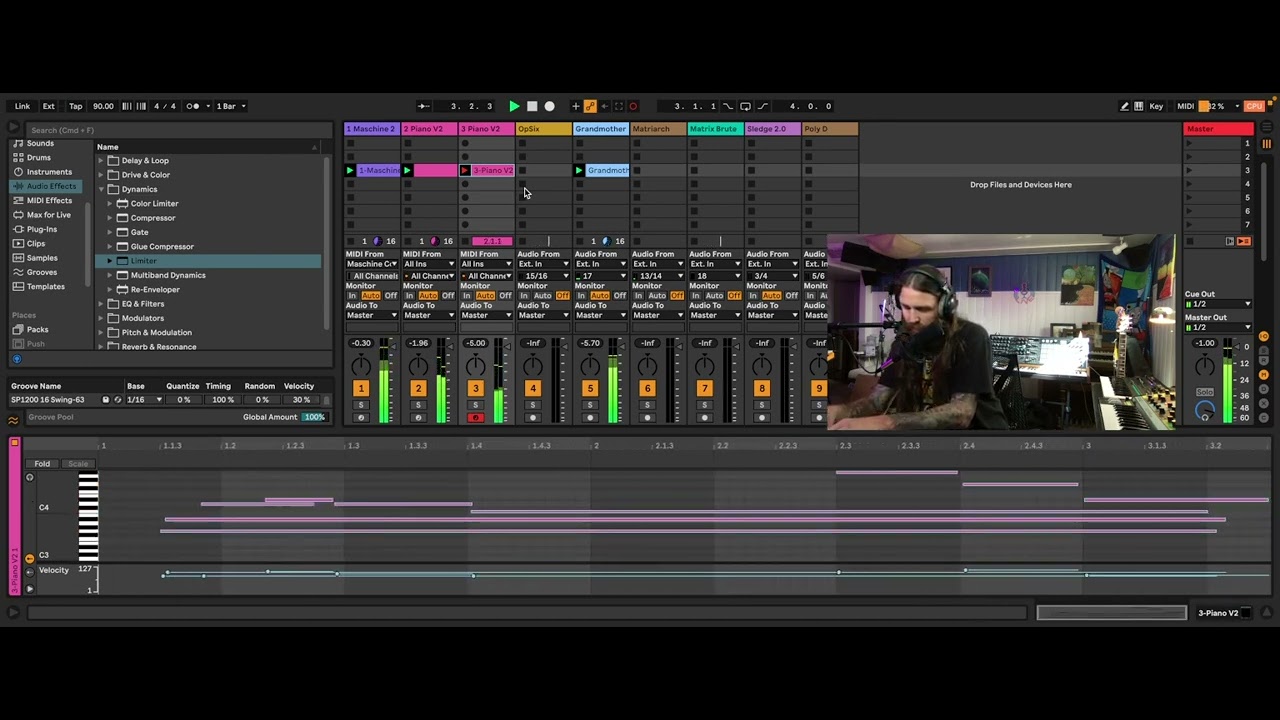Start playback with the Play button
Image resolution: width=1280 pixels, height=720 pixels.
pos(514,106)
